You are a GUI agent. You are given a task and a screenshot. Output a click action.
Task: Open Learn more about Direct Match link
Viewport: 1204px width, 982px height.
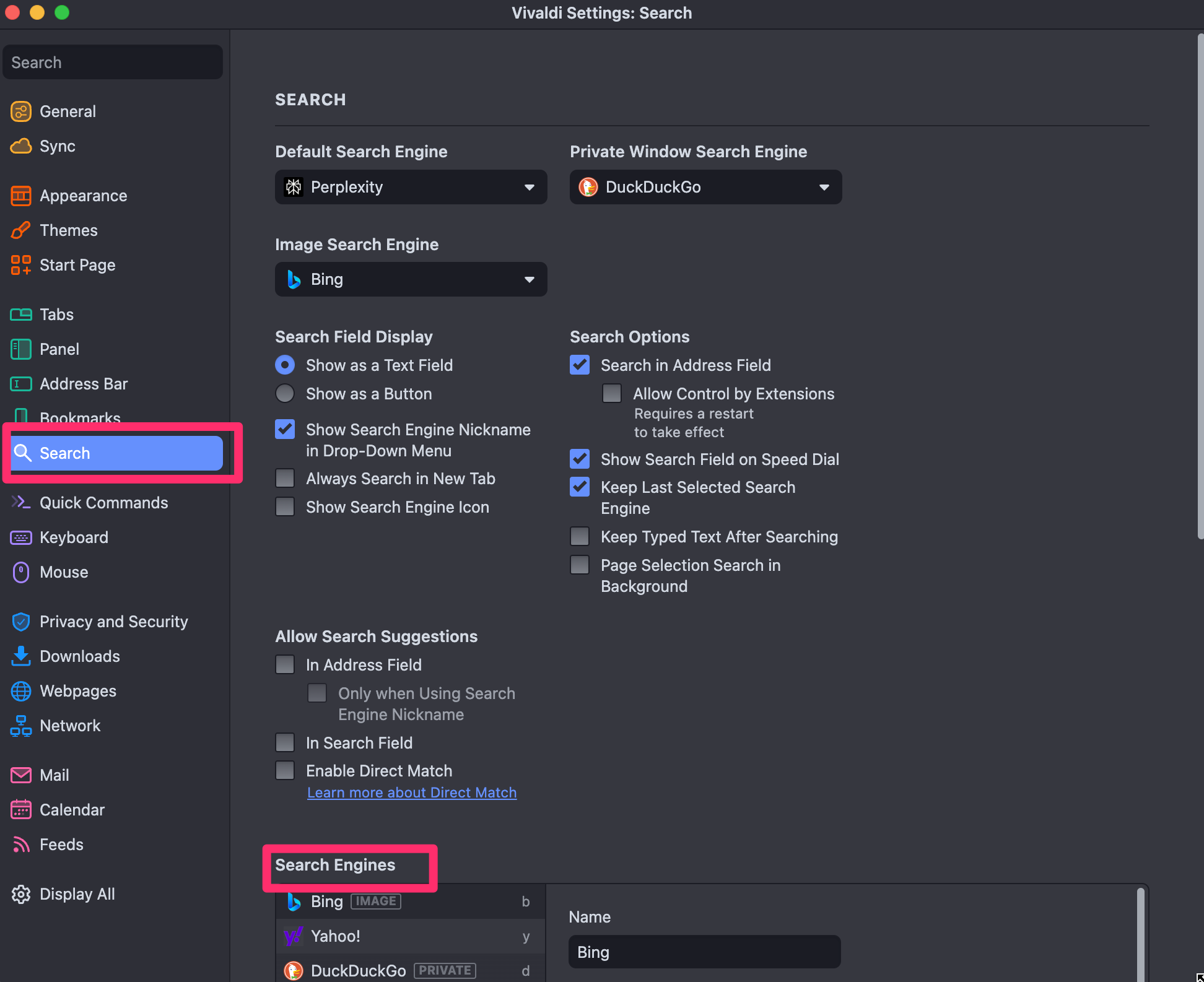412,793
